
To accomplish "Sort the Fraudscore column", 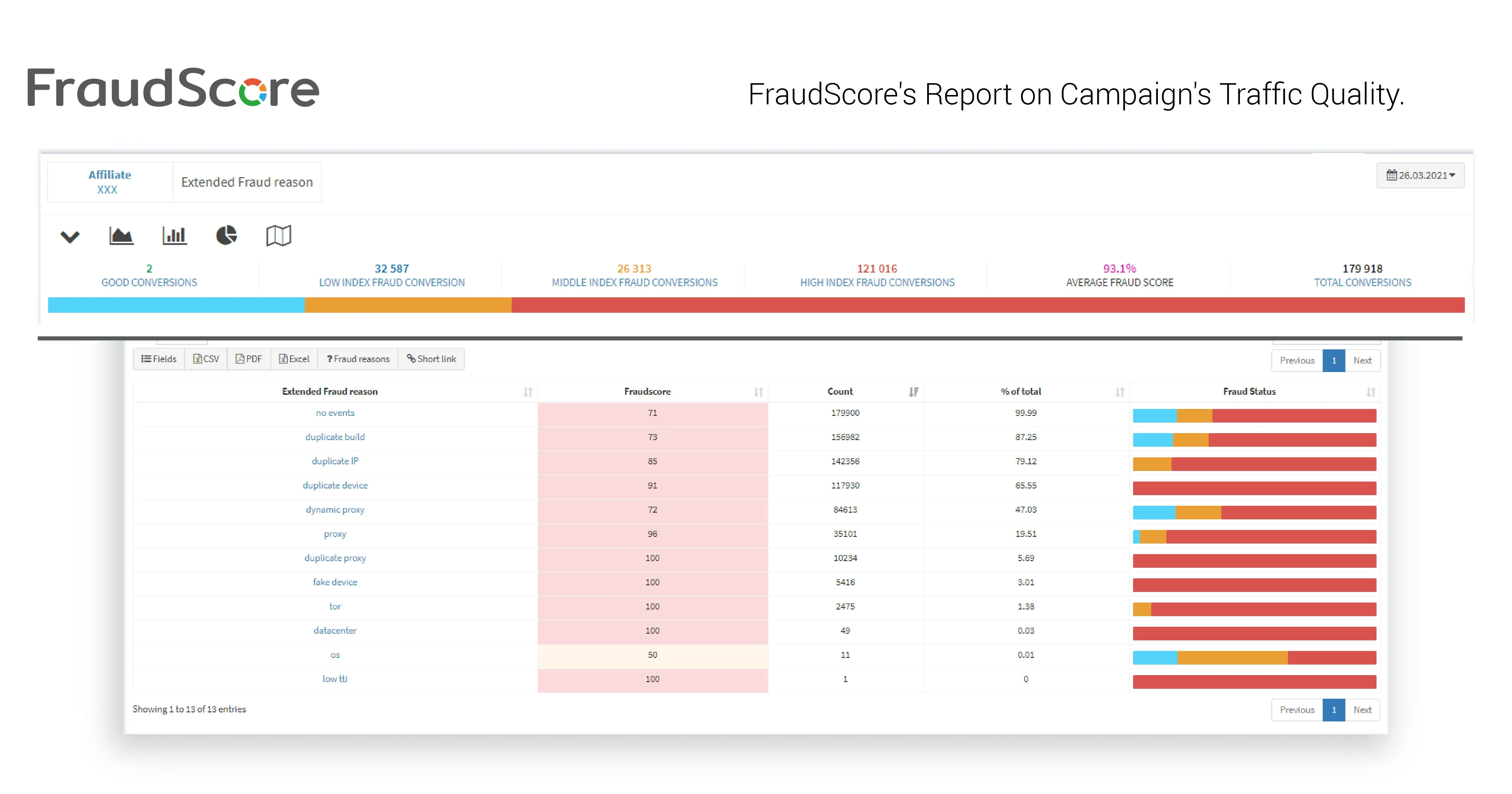I will (x=647, y=392).
